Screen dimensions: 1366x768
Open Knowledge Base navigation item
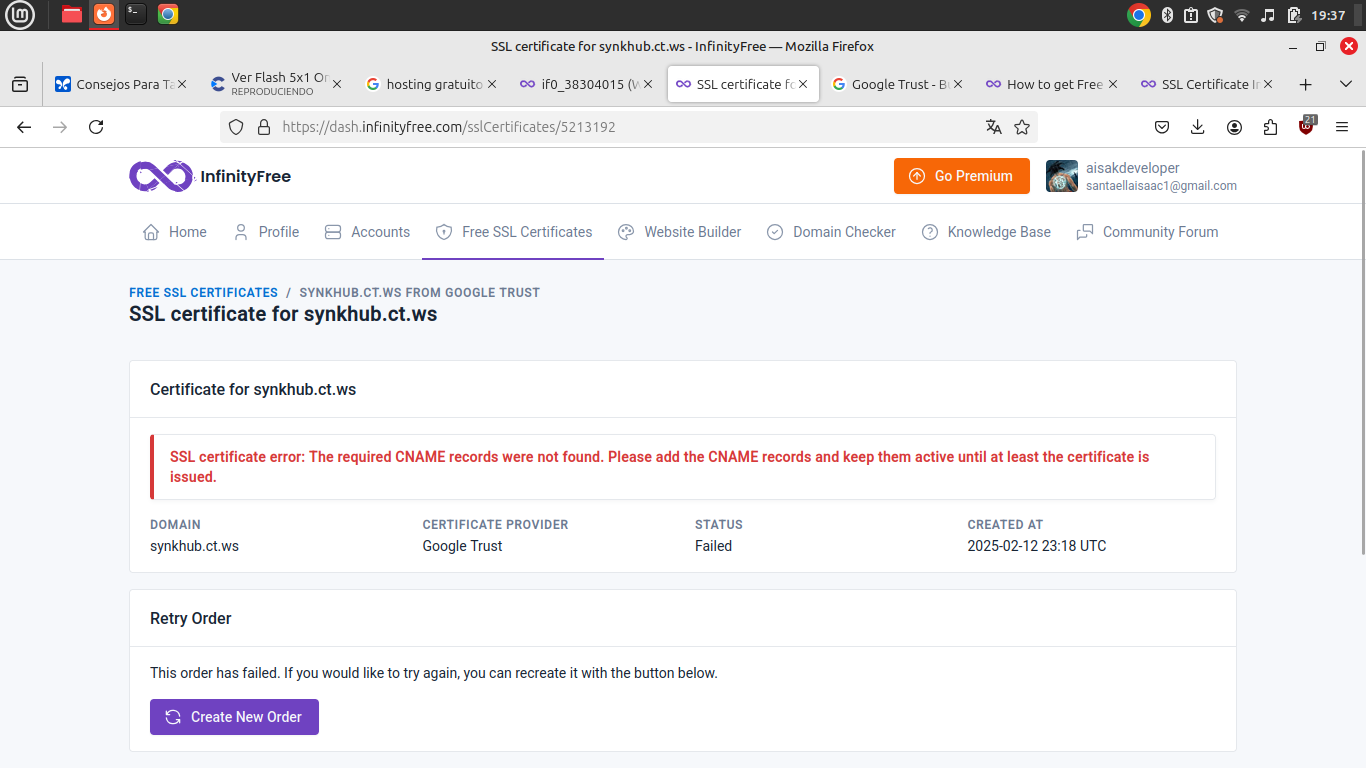[986, 232]
